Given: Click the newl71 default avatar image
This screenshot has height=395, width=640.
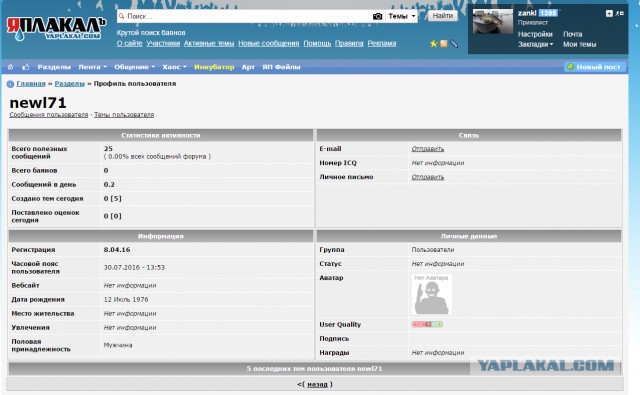Looking at the screenshot, I should click(x=431, y=294).
